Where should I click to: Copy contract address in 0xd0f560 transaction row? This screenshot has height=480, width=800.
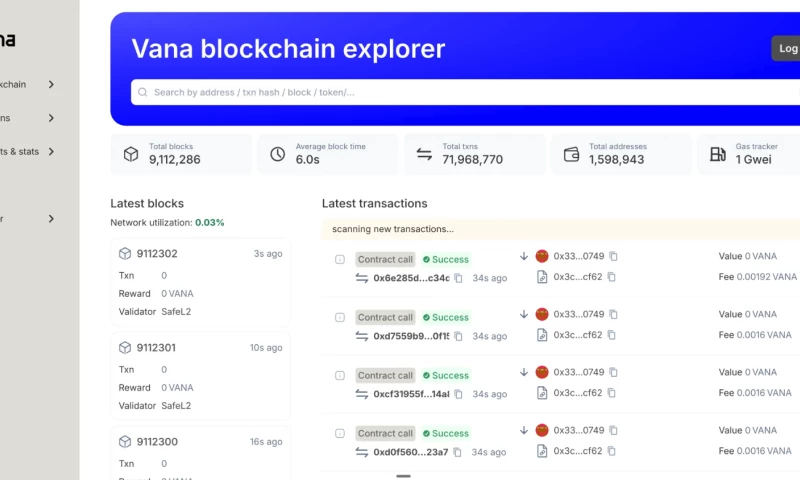click(611, 451)
